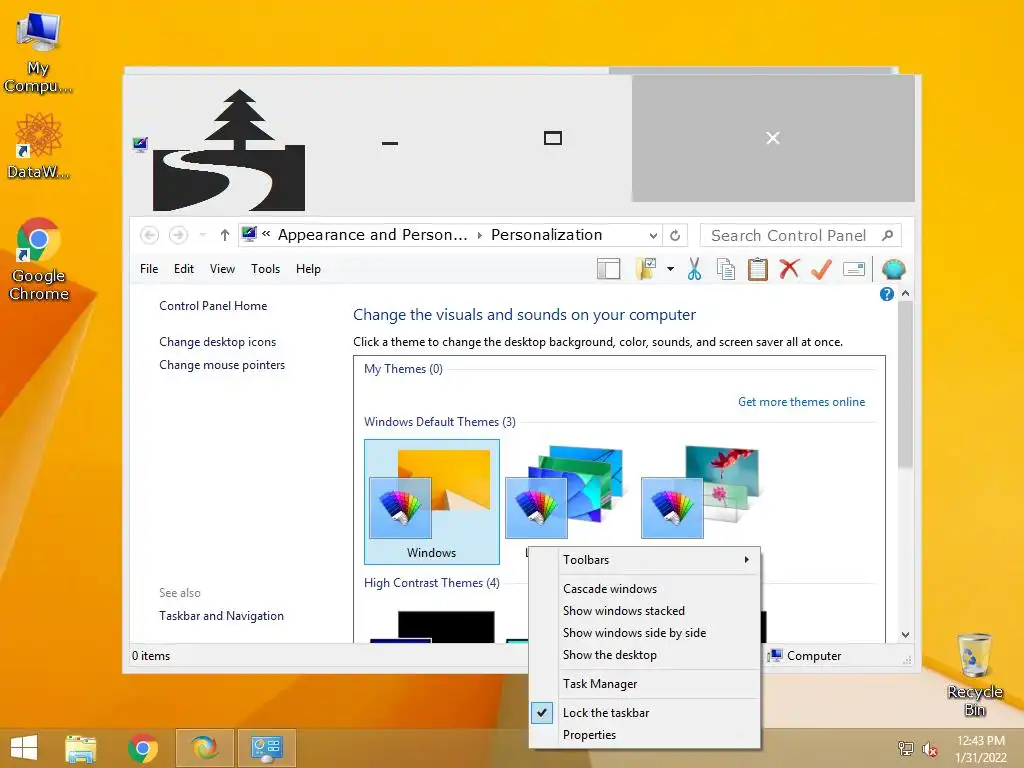Click the scrollbar down arrow

(905, 635)
